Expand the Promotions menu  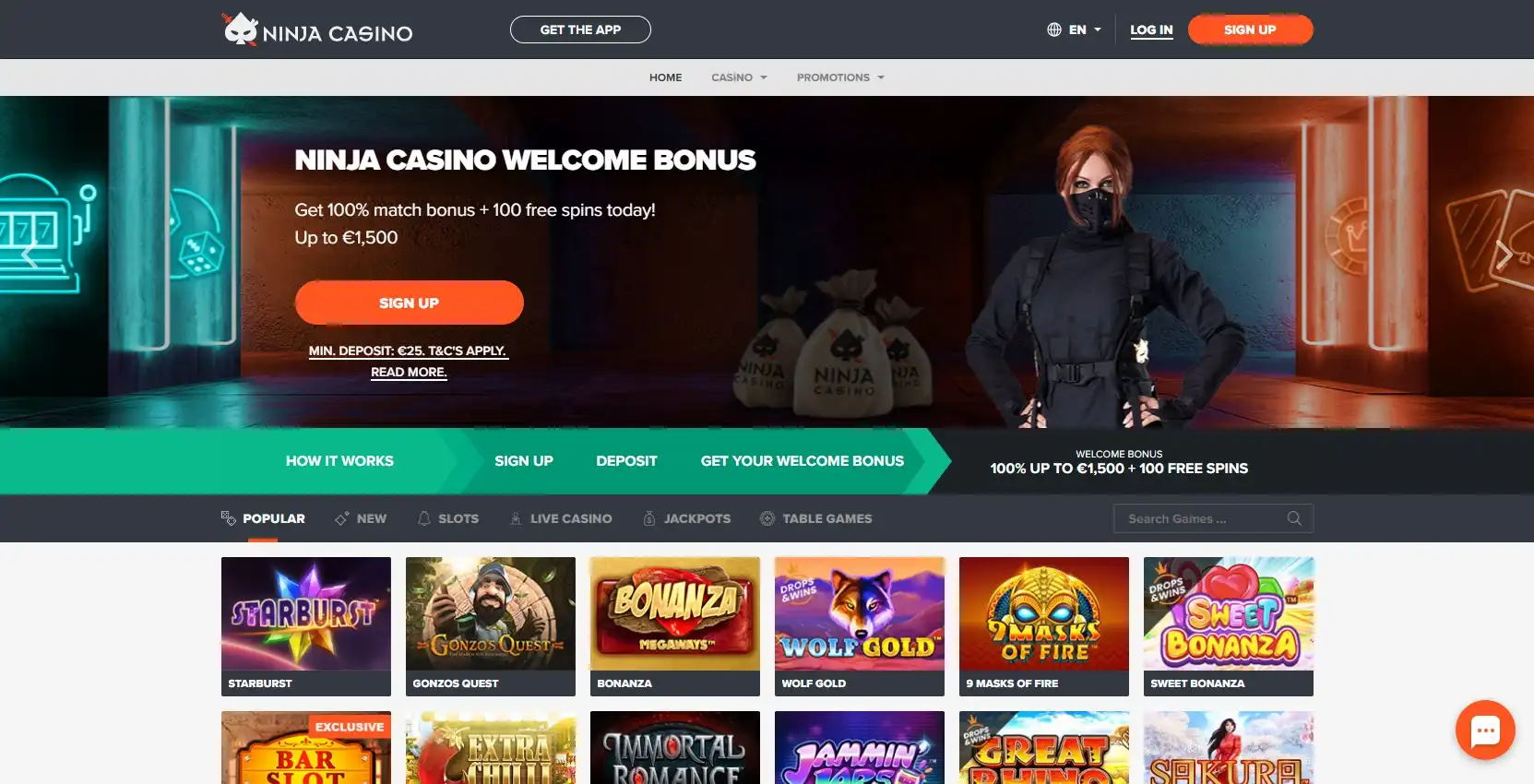pyautogui.click(x=840, y=77)
